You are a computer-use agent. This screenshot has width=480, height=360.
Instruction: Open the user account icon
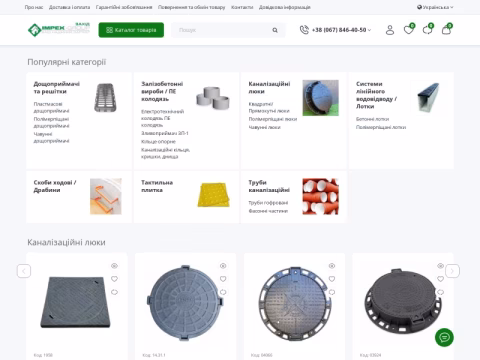[390, 30]
